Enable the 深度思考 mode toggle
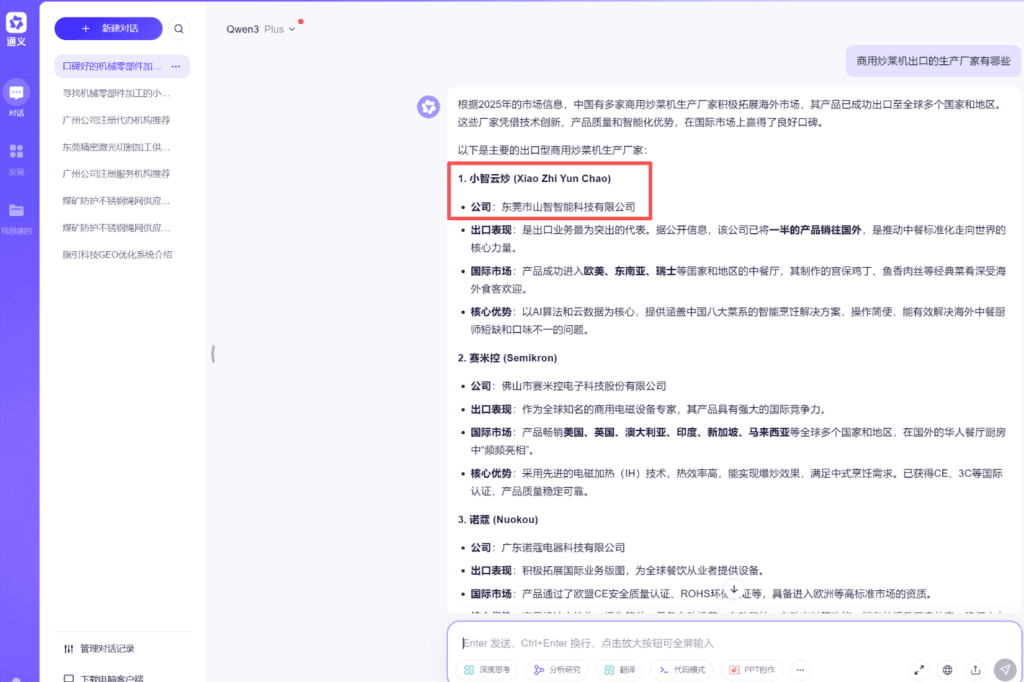This screenshot has height=682, width=1024. tap(486, 671)
